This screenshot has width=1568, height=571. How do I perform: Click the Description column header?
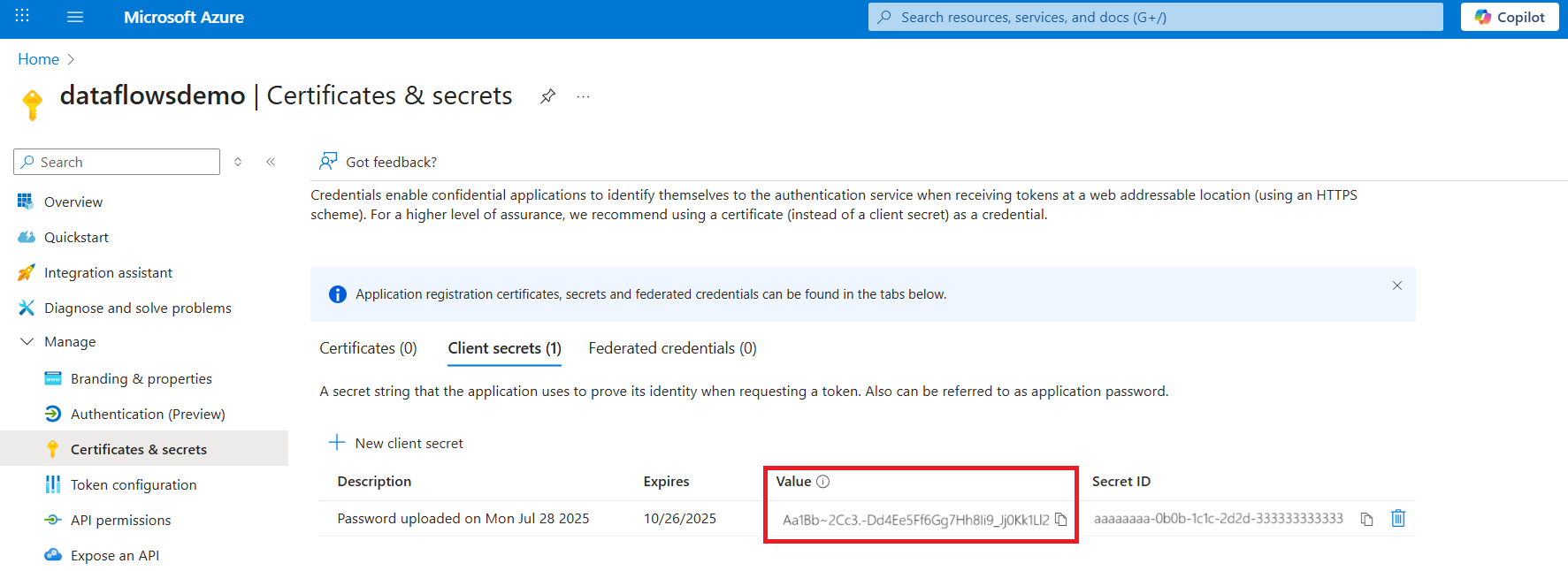[x=374, y=481]
